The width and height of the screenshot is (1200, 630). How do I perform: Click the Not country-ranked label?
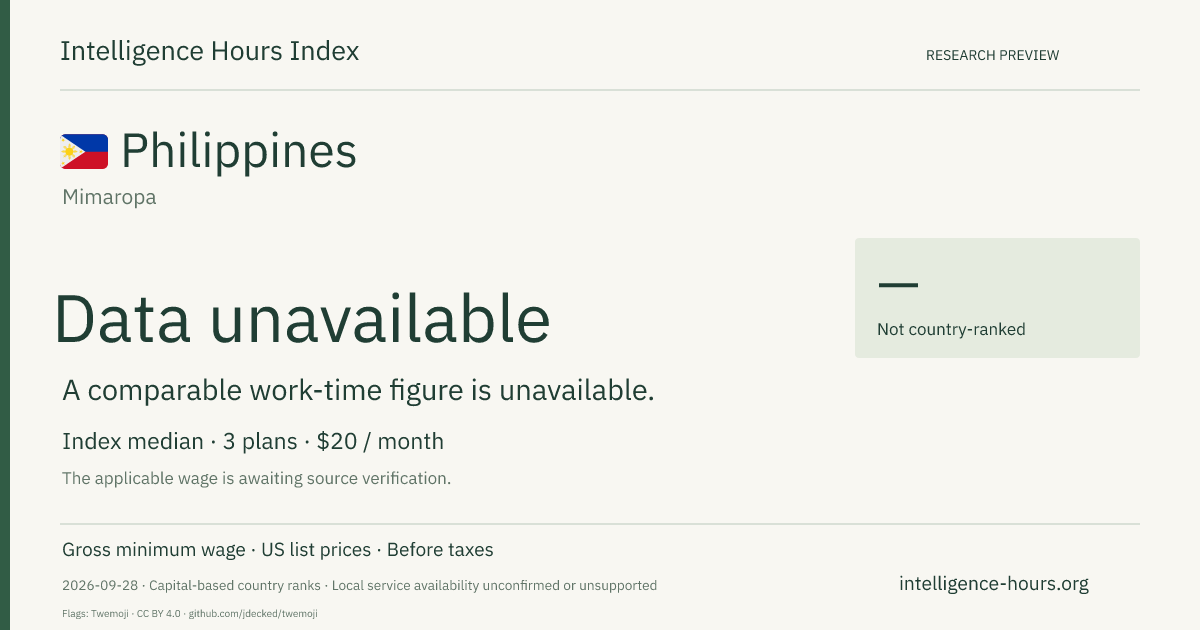951,329
